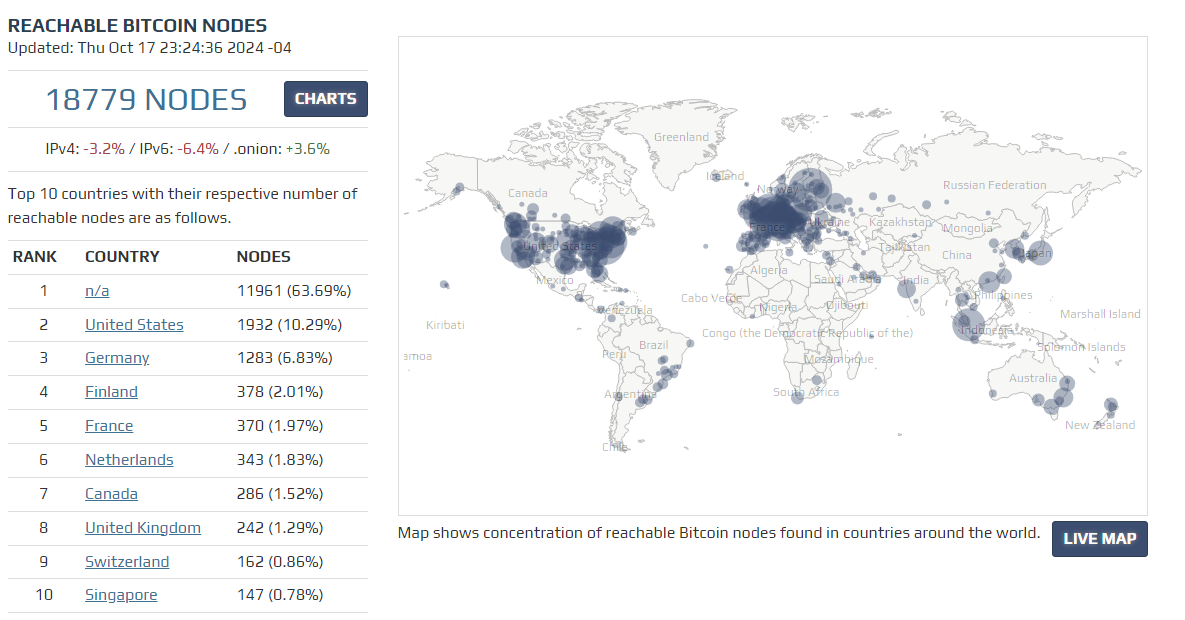Open the France link in the table
Viewport: 1185px width, 620px height.
[109, 426]
